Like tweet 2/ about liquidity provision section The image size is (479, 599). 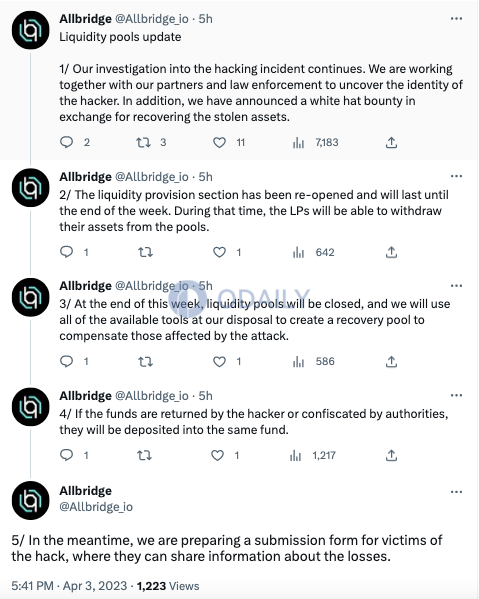[x=219, y=252]
